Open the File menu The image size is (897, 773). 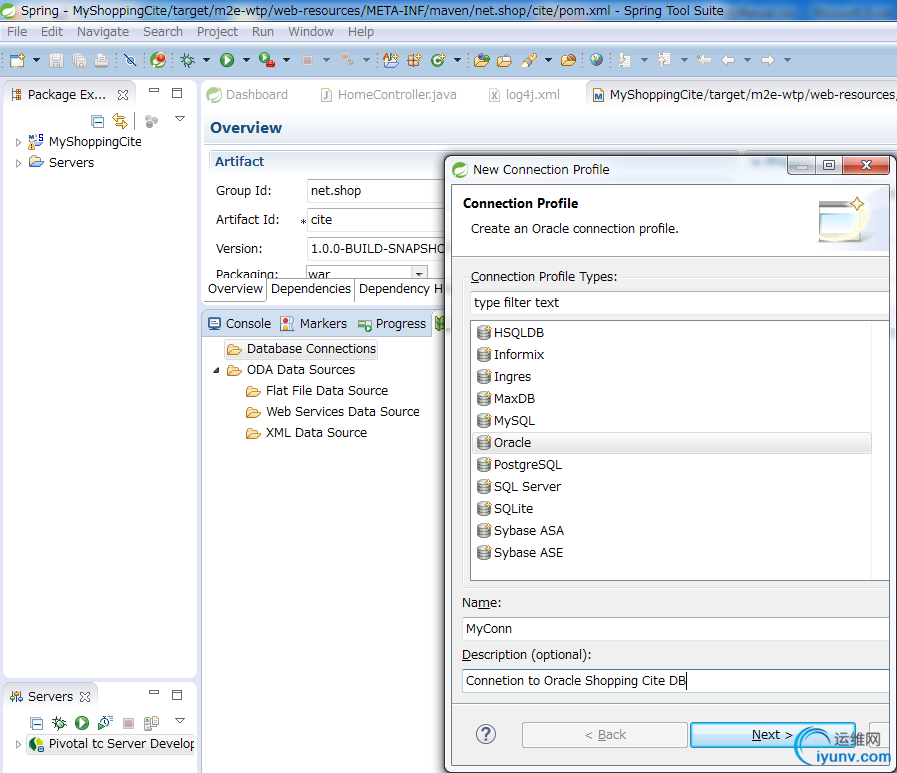(x=17, y=31)
